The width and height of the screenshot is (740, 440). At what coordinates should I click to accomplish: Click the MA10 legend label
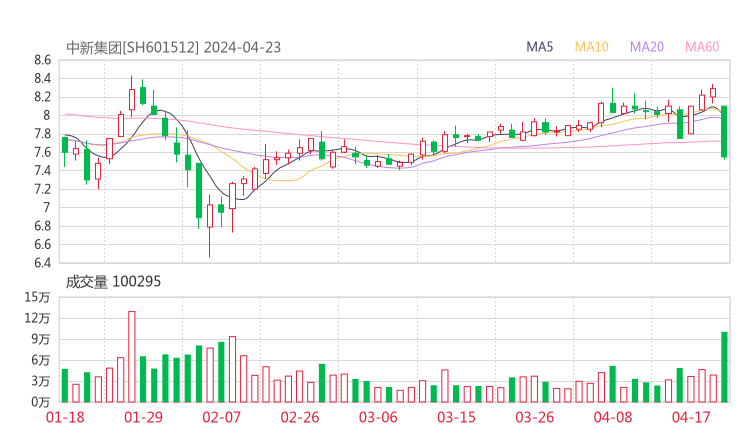591,47
